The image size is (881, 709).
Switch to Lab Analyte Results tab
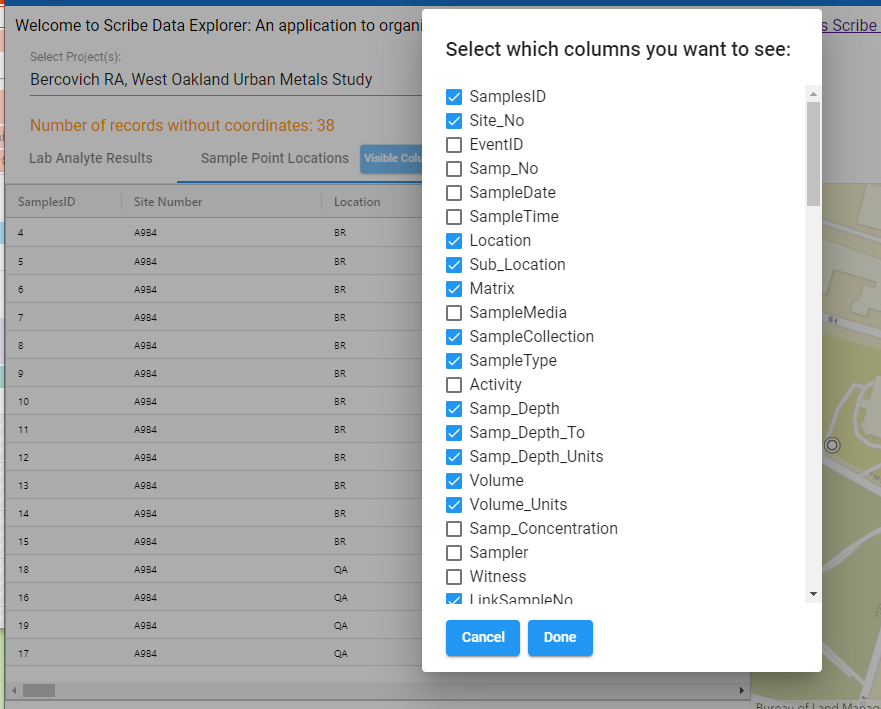(90, 158)
